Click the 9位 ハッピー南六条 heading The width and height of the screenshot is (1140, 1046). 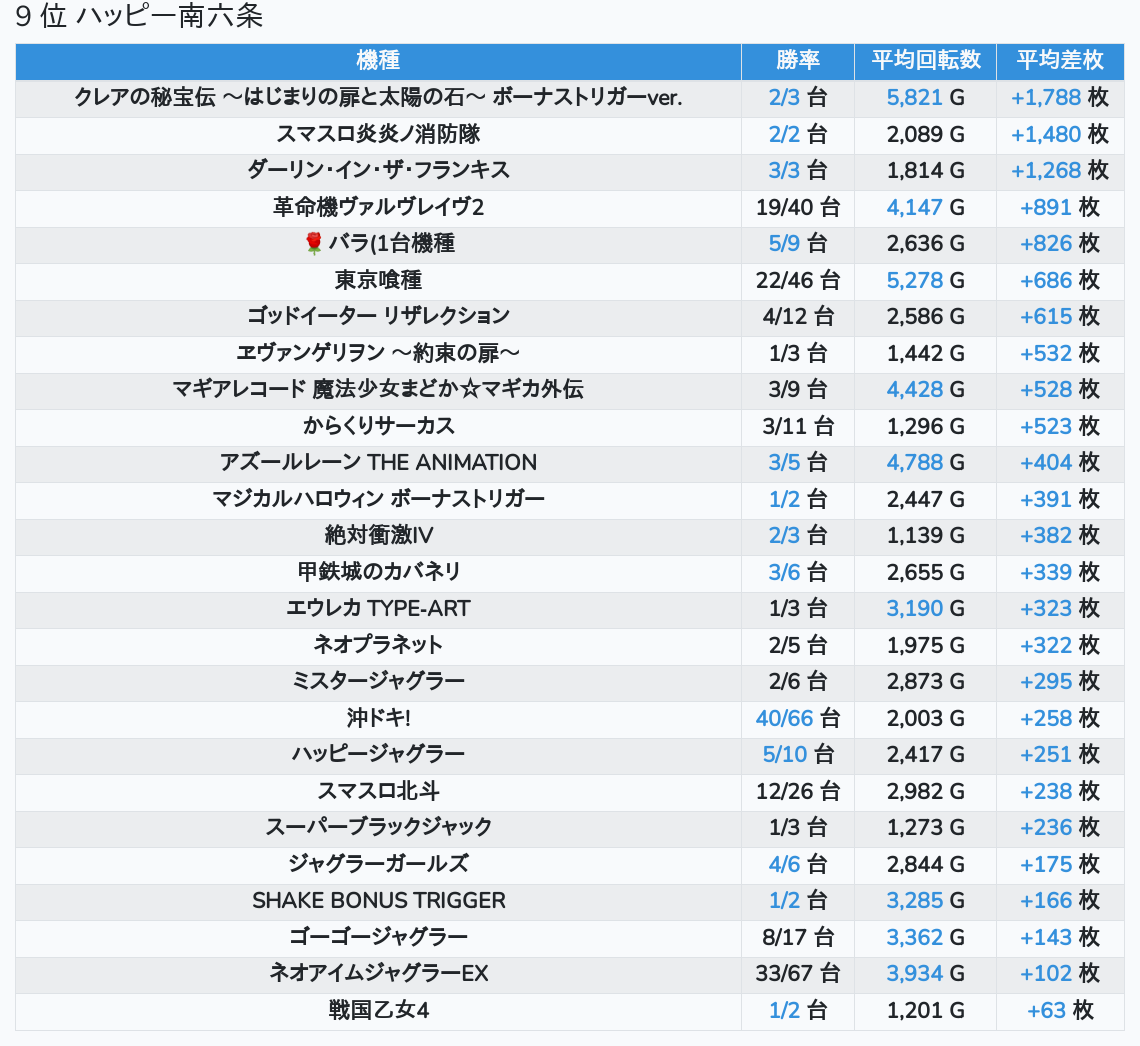click(x=139, y=17)
